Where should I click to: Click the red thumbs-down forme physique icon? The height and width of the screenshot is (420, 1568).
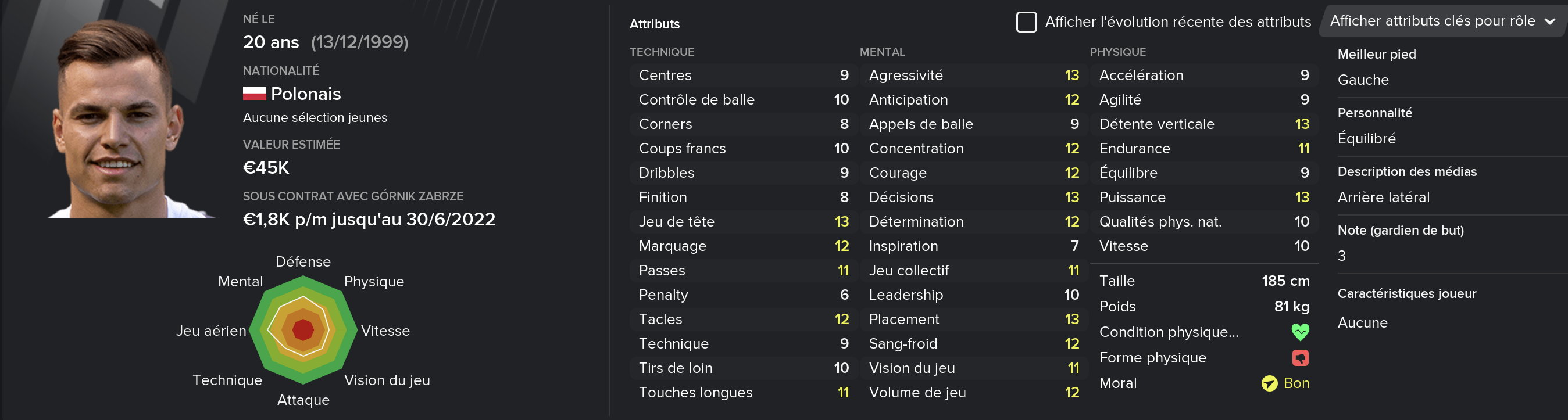pos(1300,357)
